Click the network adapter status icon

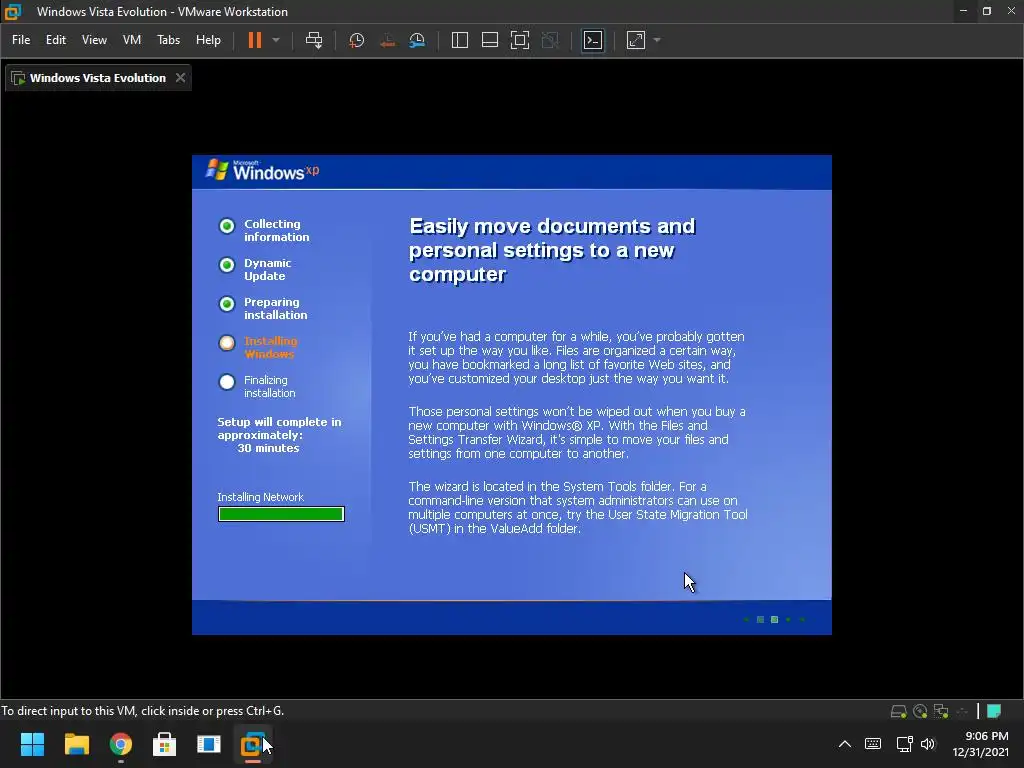(941, 711)
